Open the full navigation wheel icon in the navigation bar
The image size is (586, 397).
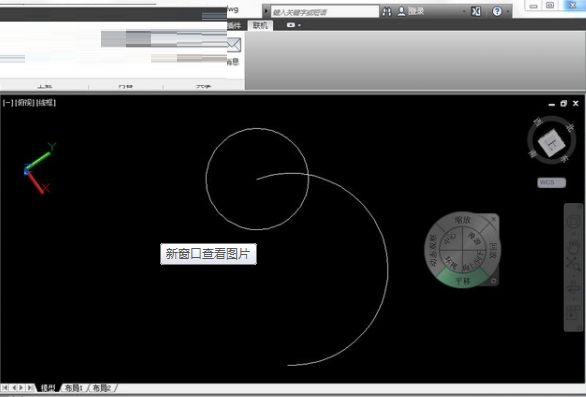[x=574, y=222]
